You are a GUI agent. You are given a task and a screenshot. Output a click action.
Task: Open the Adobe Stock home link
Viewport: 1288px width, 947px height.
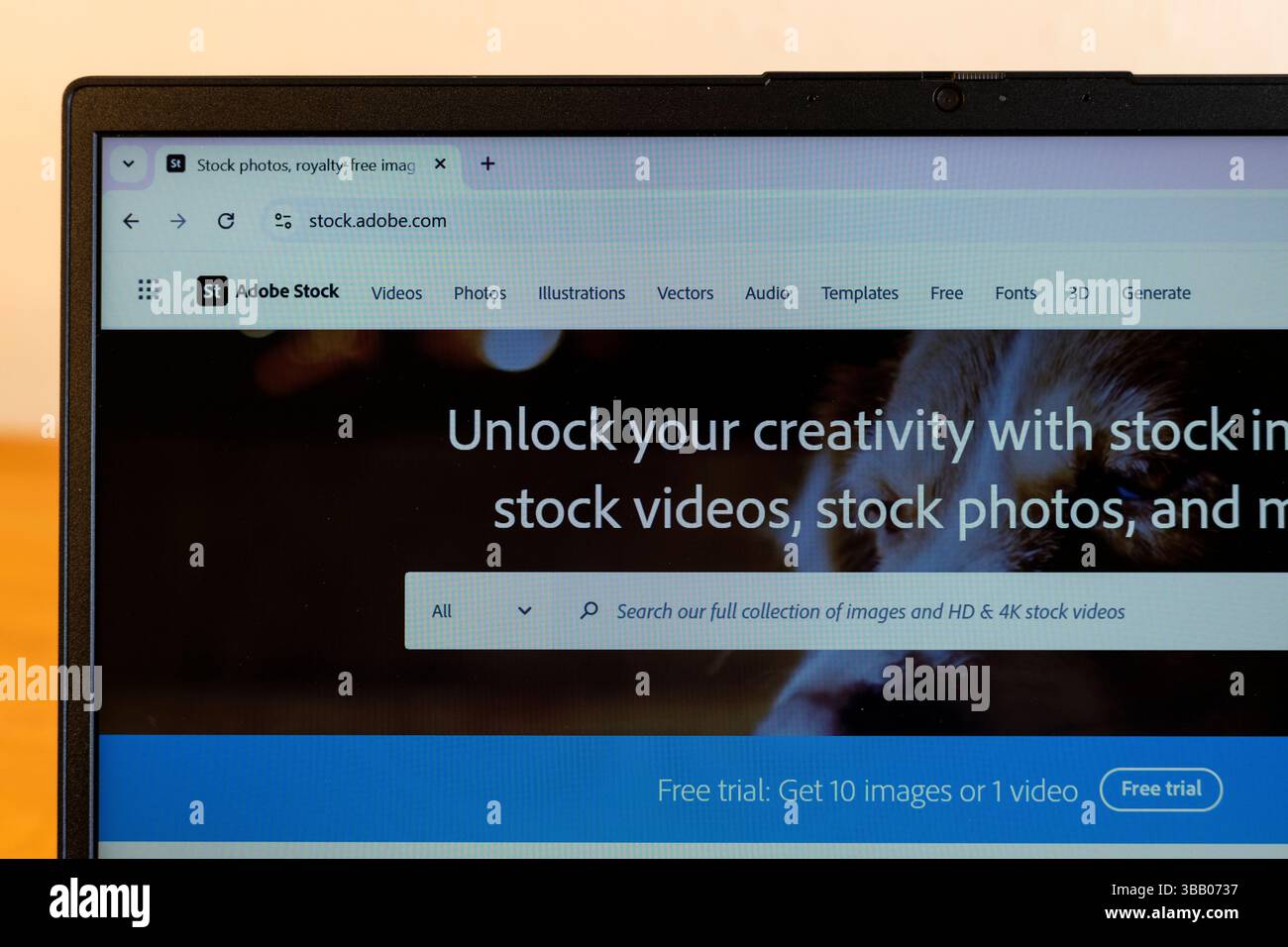[x=287, y=291]
